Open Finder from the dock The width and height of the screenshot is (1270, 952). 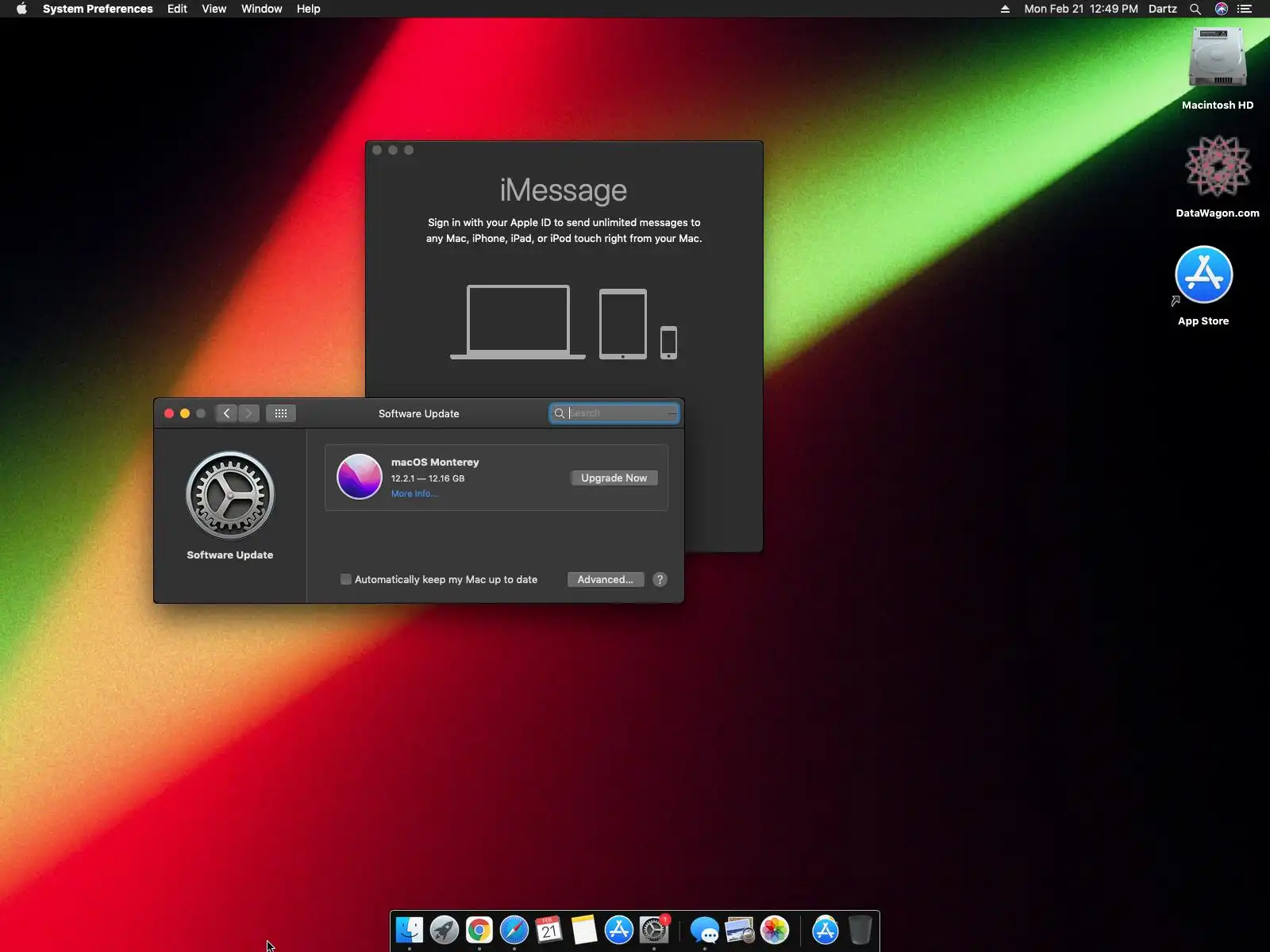[410, 930]
